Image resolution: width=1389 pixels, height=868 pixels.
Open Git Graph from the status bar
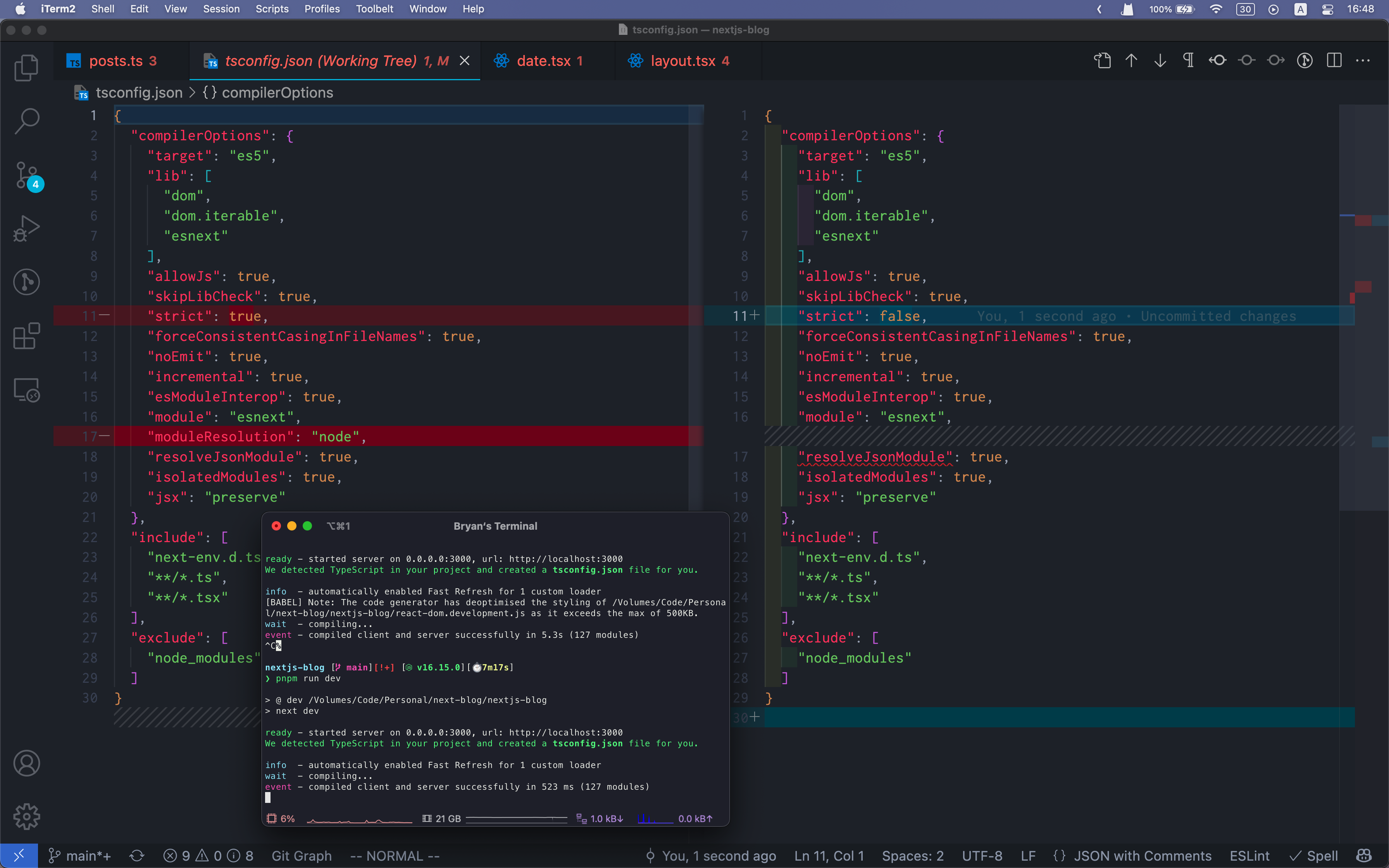[302, 855]
